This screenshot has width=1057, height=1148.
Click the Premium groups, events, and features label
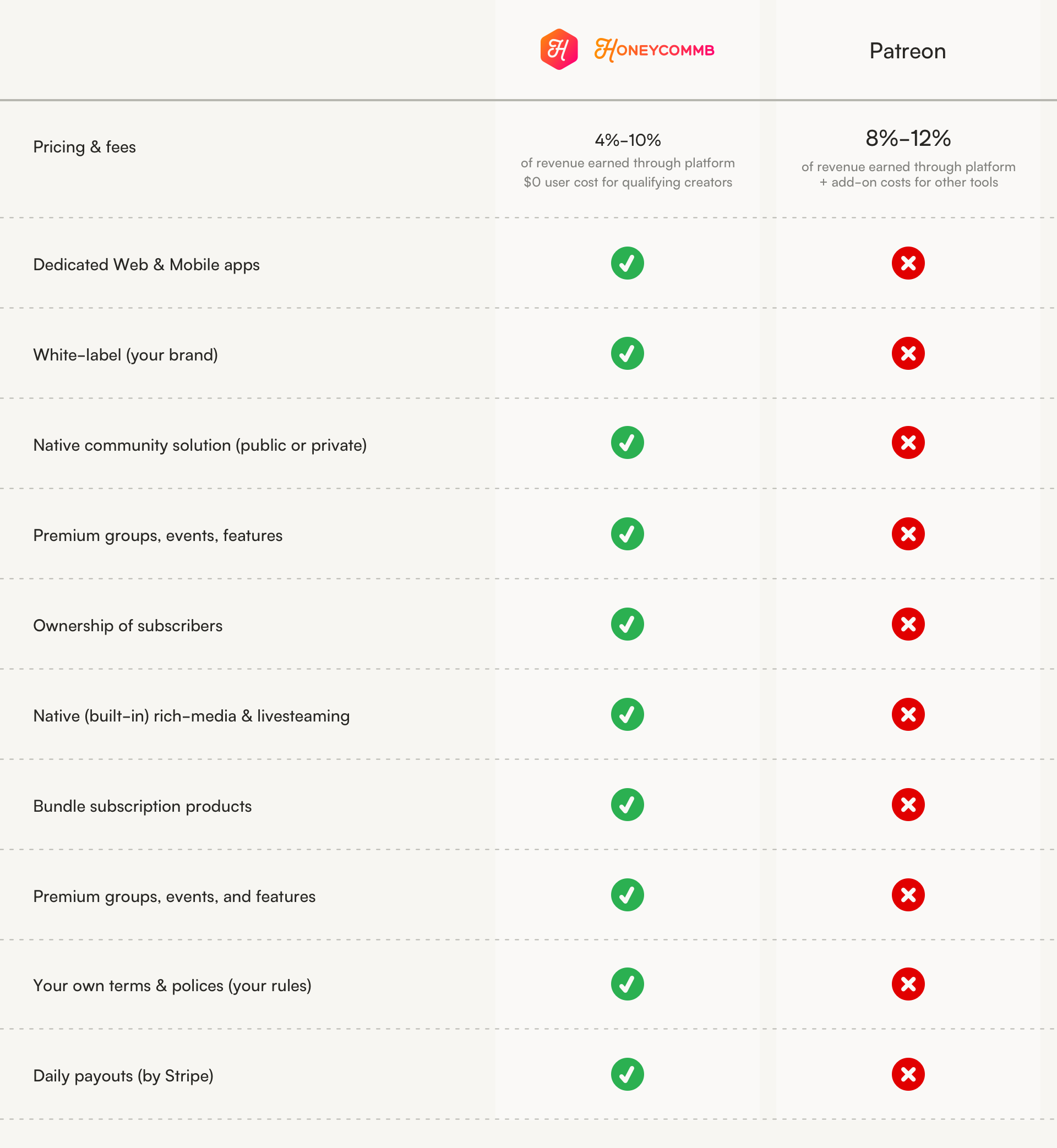click(x=175, y=896)
